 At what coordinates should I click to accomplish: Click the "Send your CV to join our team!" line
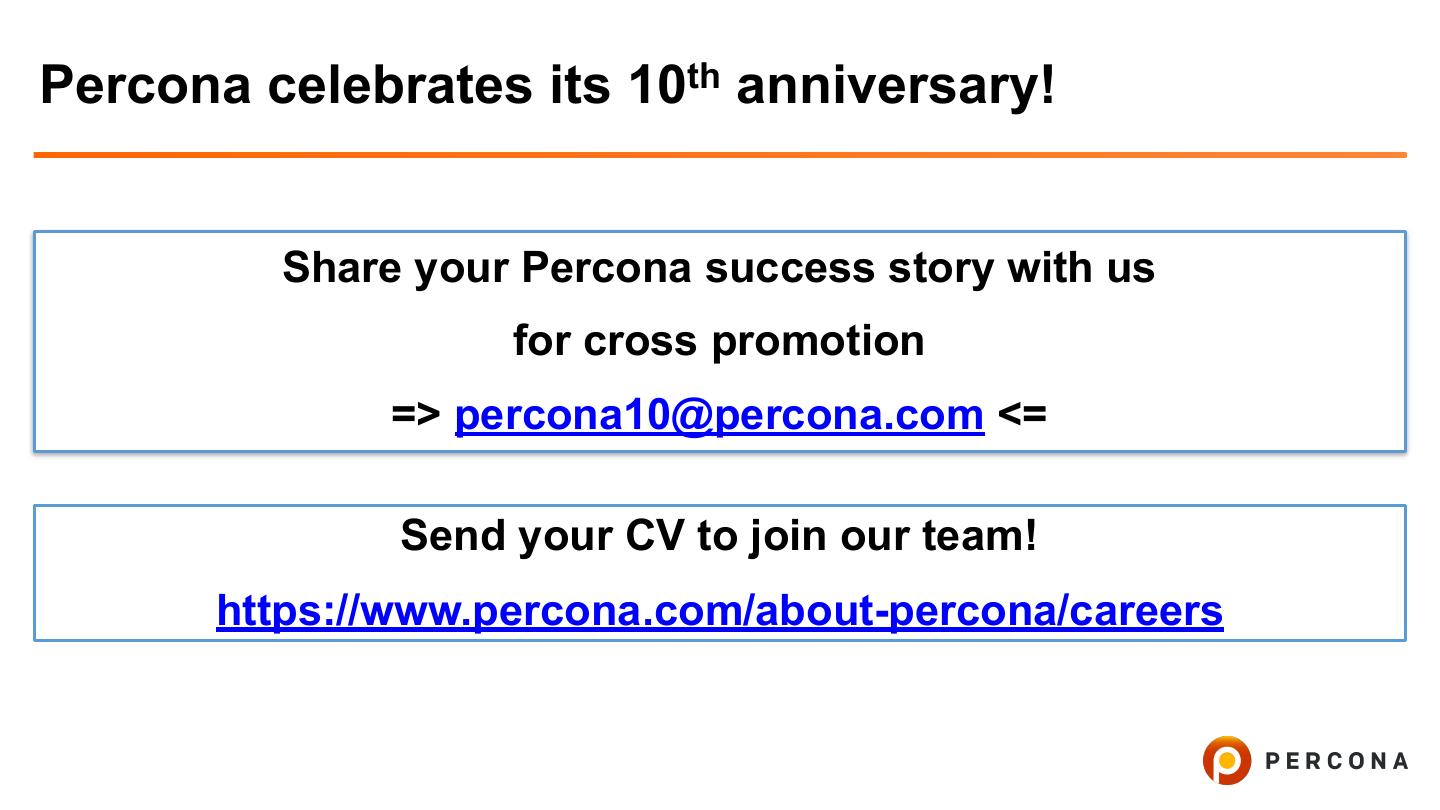(x=718, y=535)
